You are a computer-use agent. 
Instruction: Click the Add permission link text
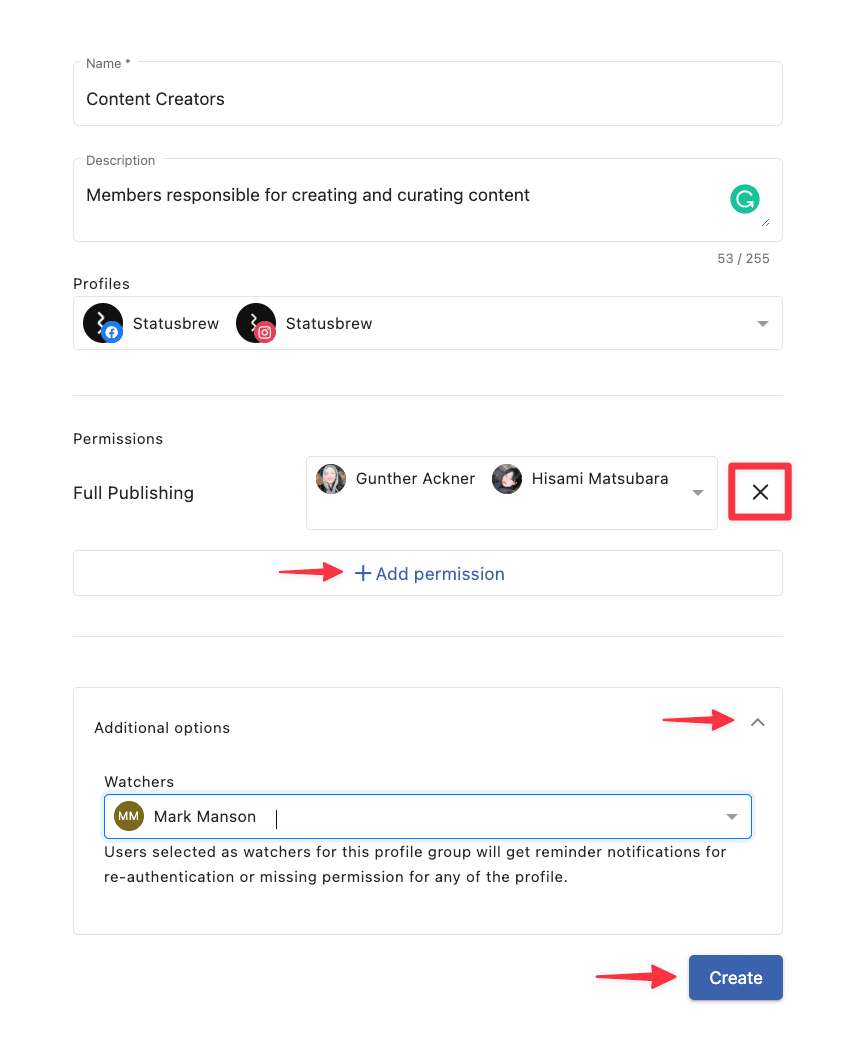tap(440, 574)
